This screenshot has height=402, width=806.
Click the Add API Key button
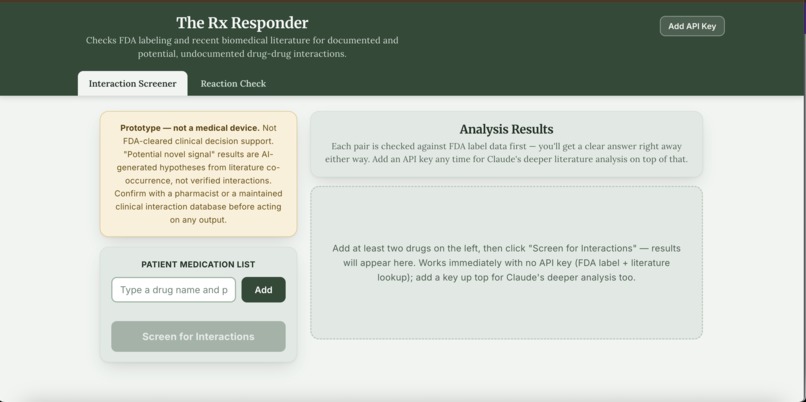(692, 26)
